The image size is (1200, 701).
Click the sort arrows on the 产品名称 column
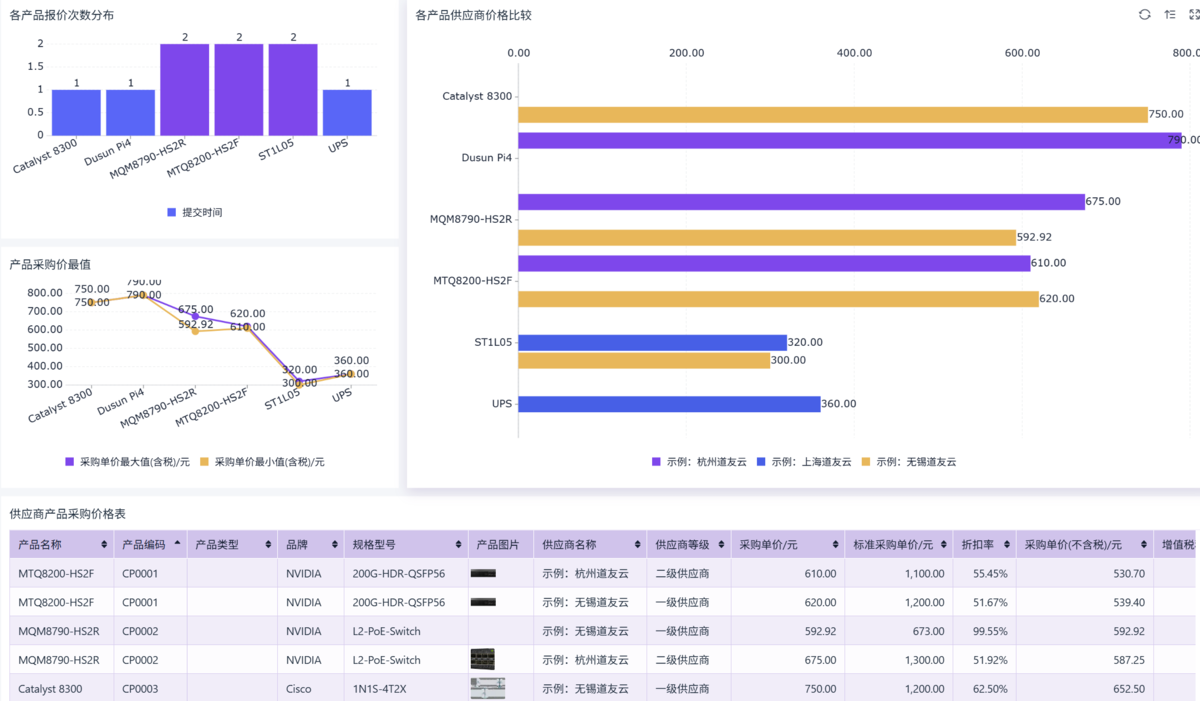[x=105, y=545]
